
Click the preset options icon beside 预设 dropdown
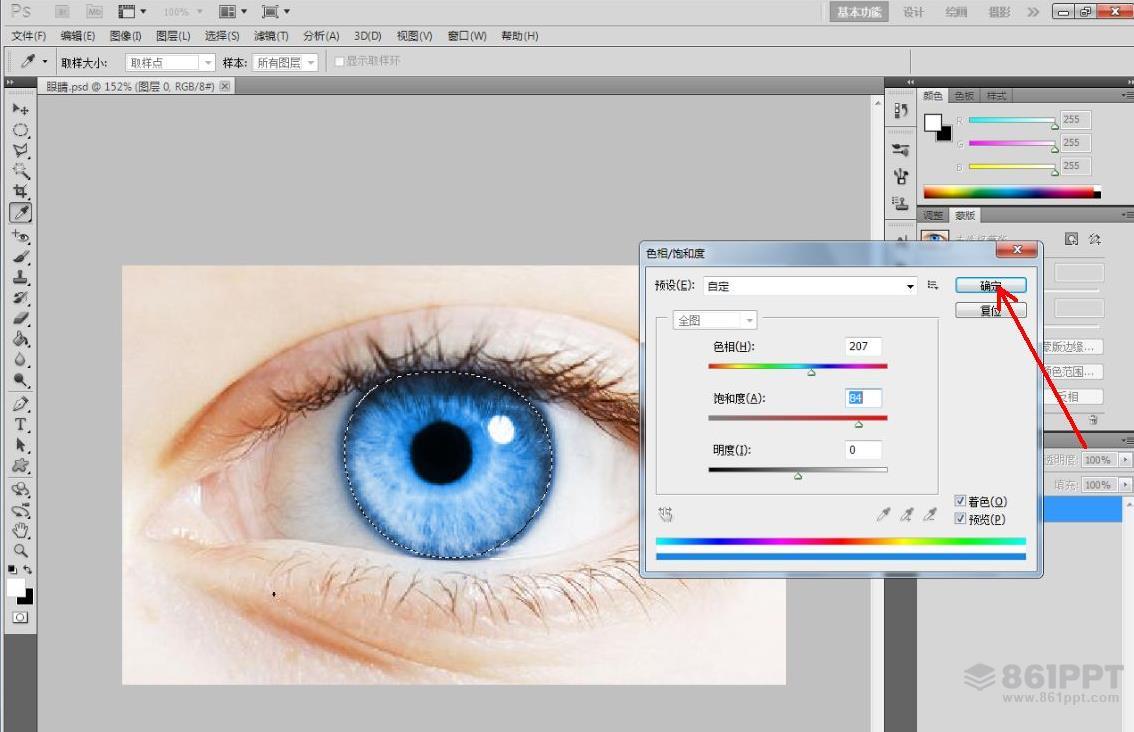click(x=932, y=286)
